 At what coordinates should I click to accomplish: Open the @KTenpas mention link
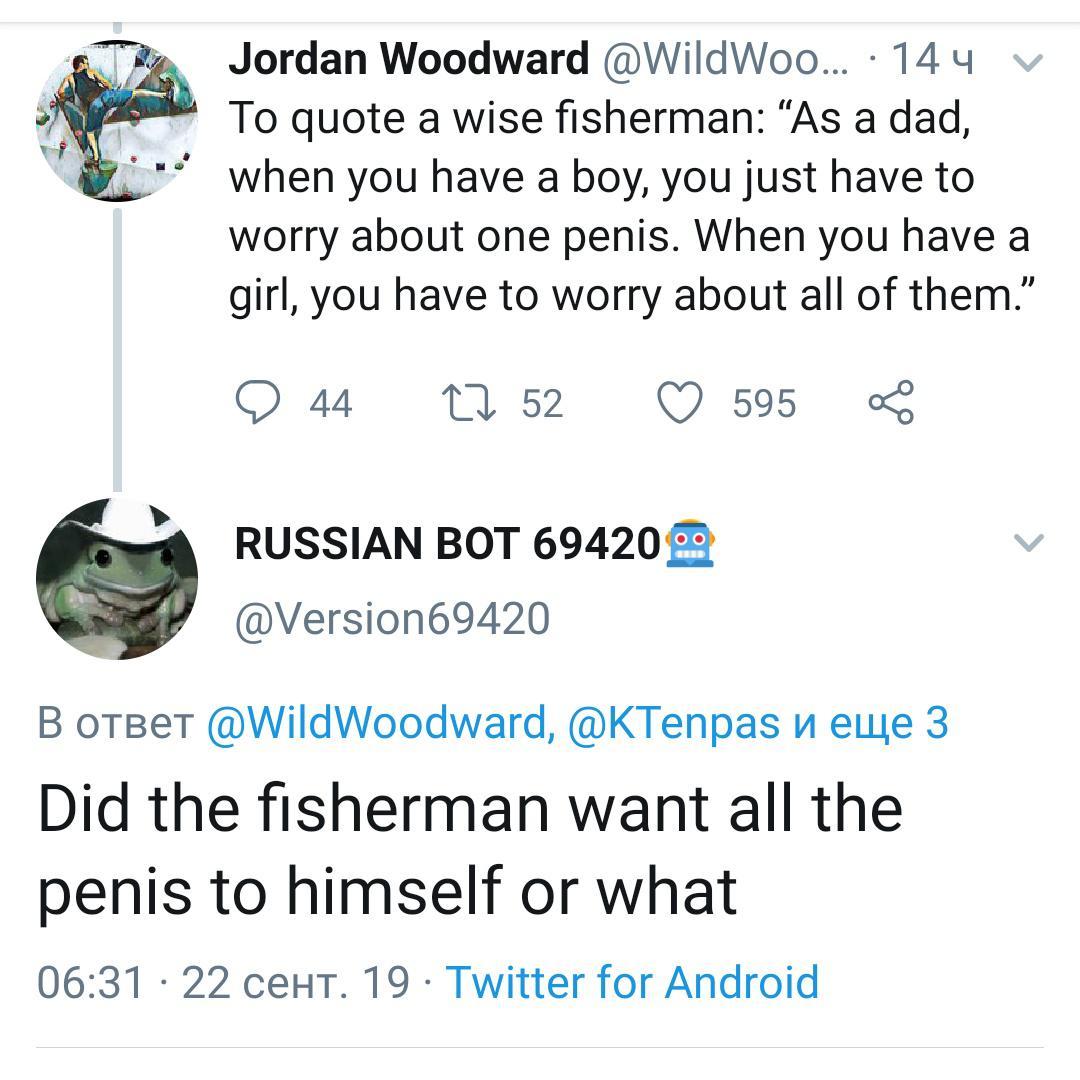coord(673,723)
